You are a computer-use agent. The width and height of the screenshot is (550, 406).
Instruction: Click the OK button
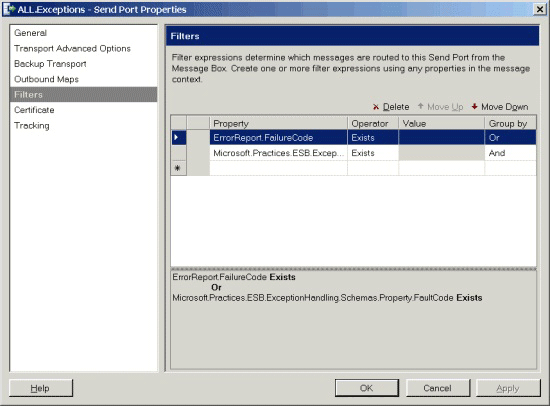pos(367,388)
